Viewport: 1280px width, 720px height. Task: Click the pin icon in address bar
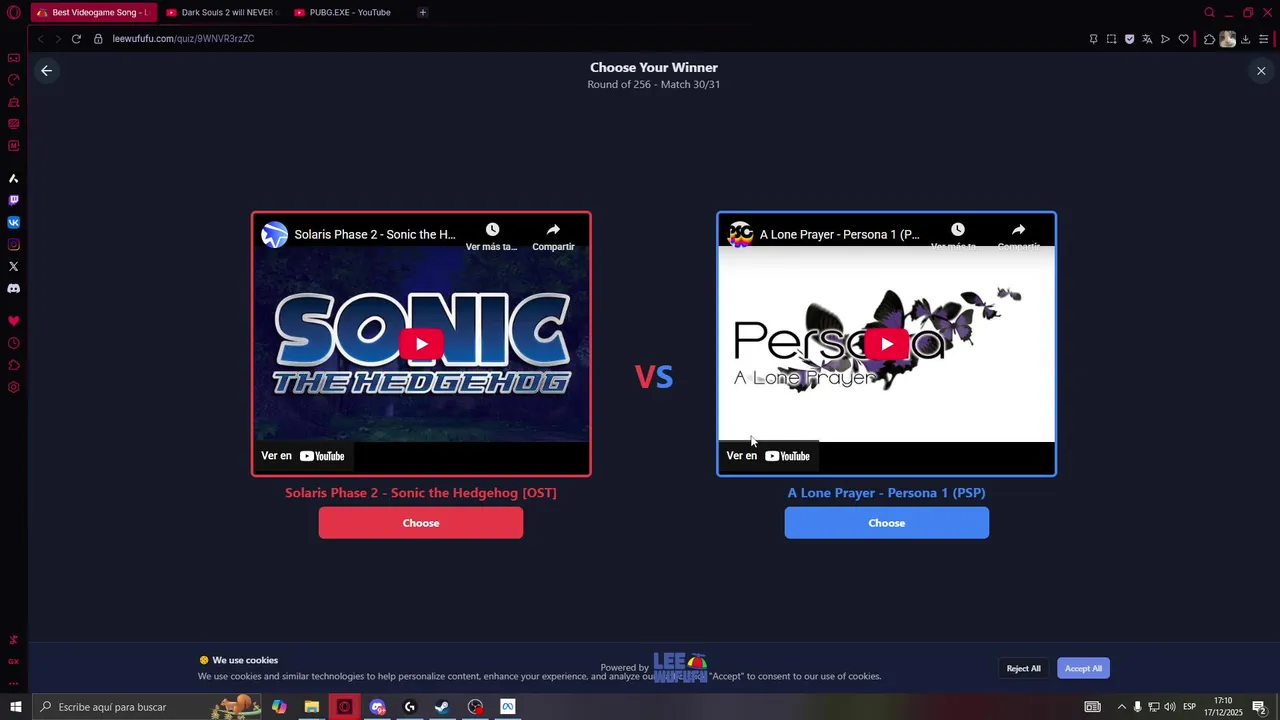[1093, 39]
